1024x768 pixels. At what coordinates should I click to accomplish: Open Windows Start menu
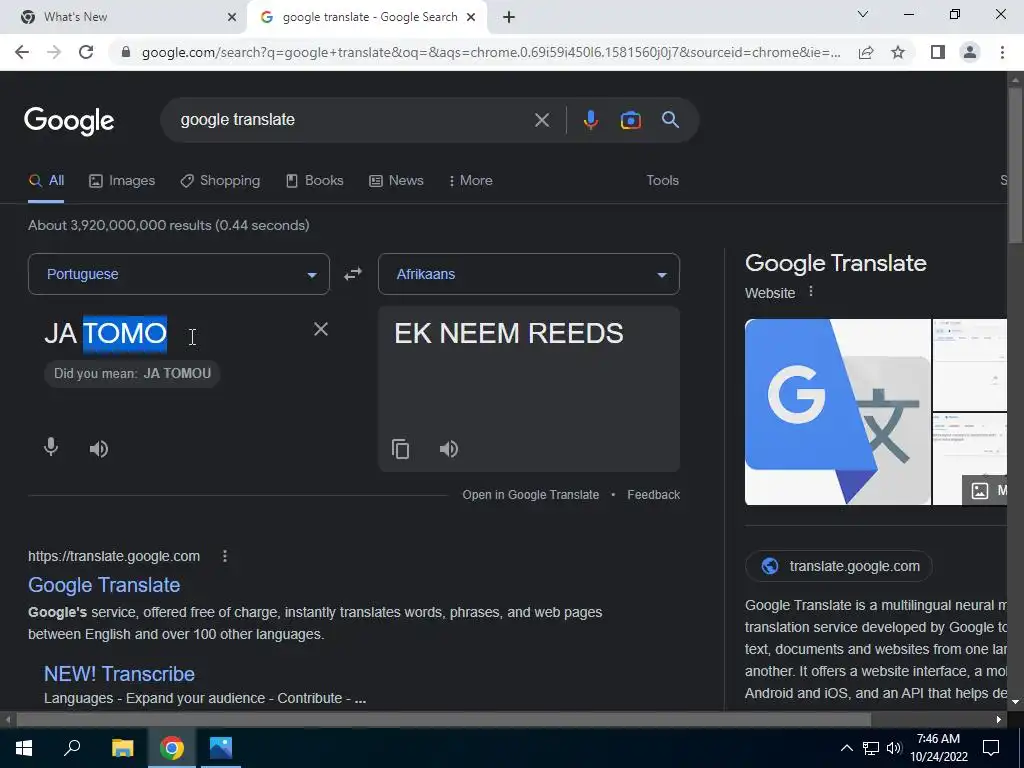[x=24, y=748]
